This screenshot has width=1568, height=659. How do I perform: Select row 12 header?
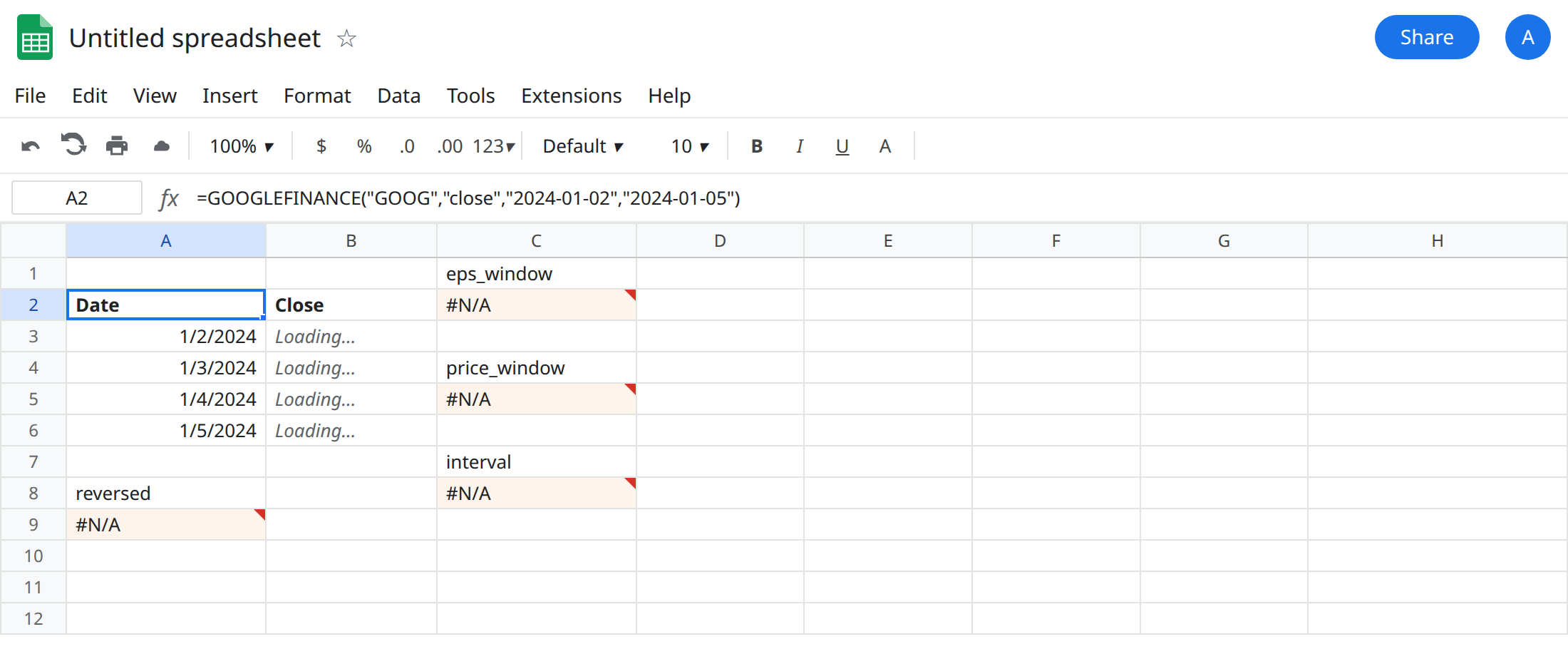(x=33, y=619)
